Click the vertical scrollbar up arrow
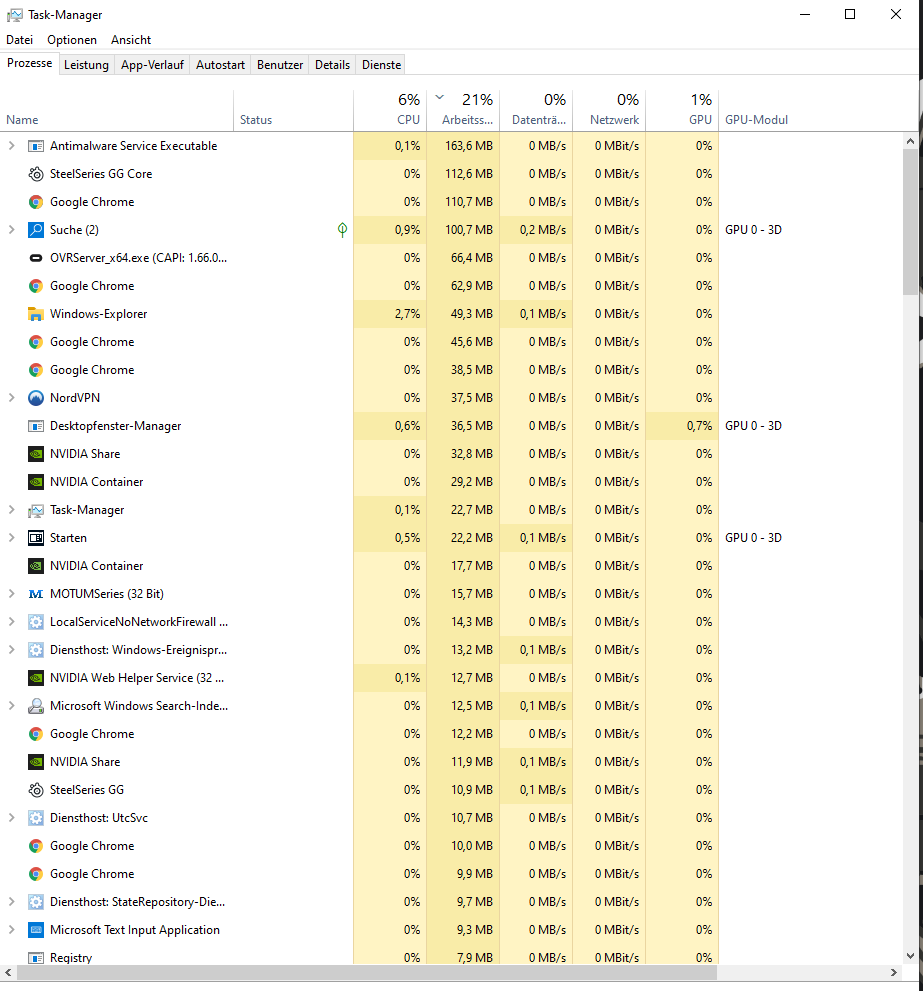The width and height of the screenshot is (923, 991). (x=910, y=142)
